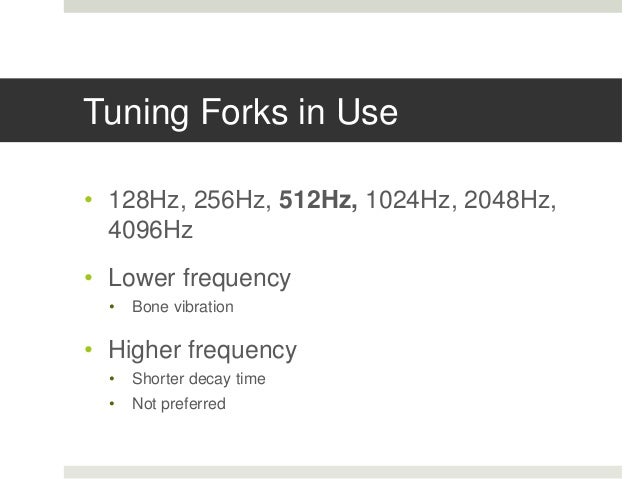638x479 pixels.
Task: Click the gray bar at slide top
Action: 343,6
